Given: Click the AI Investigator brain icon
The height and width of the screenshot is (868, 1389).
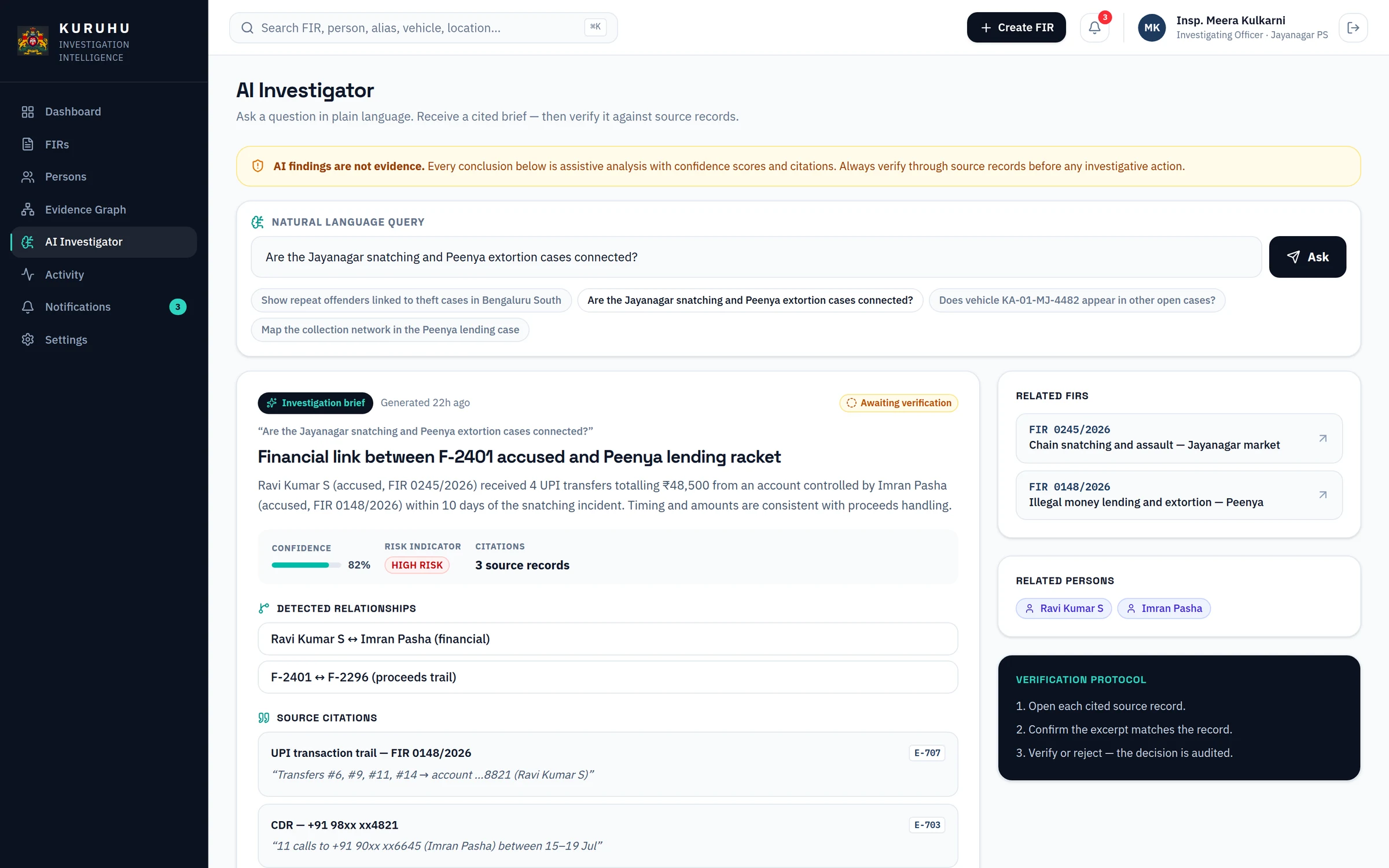Looking at the screenshot, I should coord(28,242).
